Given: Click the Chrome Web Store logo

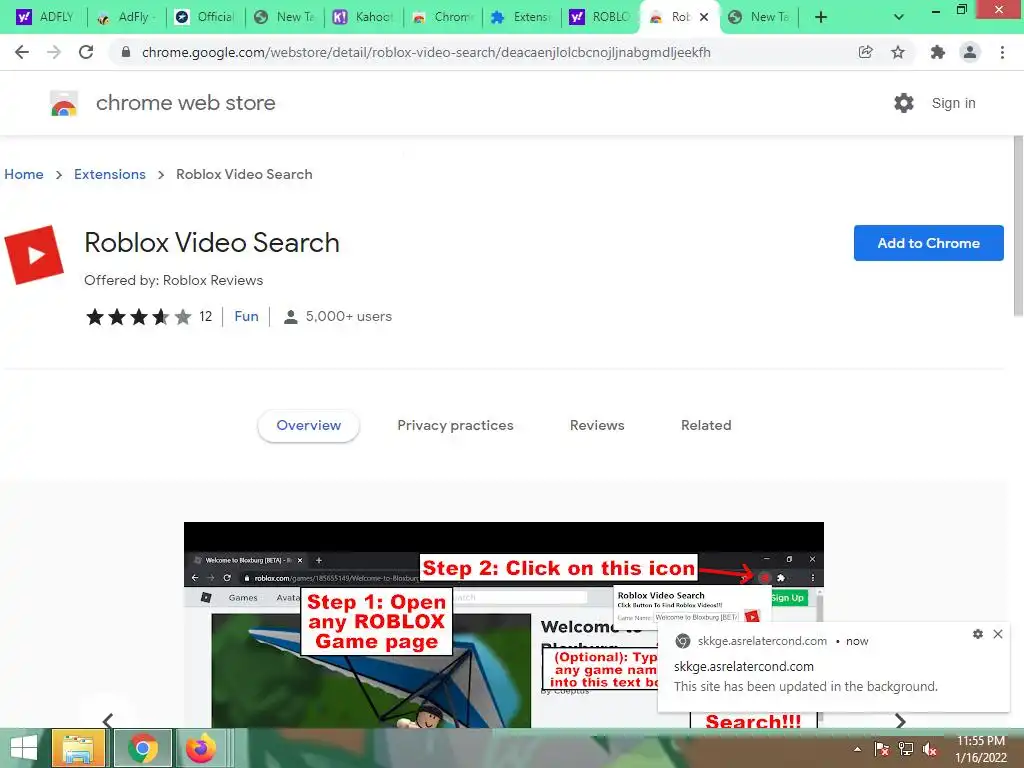Looking at the screenshot, I should pyautogui.click(x=64, y=103).
